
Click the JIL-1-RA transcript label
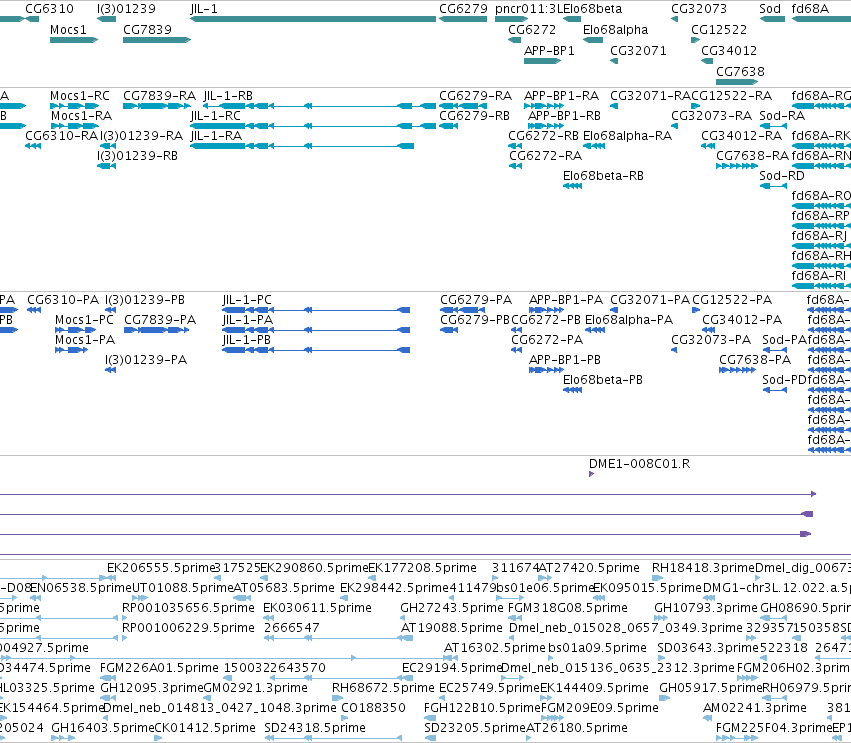pyautogui.click(x=217, y=136)
